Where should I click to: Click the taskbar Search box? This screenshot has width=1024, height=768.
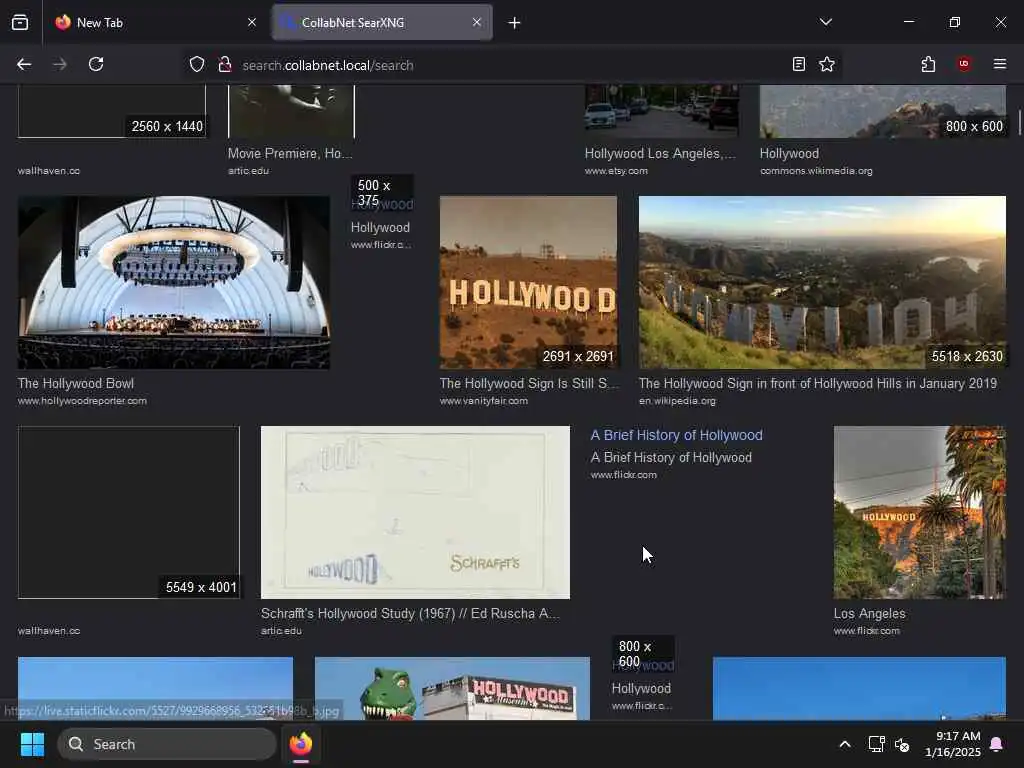(167, 744)
